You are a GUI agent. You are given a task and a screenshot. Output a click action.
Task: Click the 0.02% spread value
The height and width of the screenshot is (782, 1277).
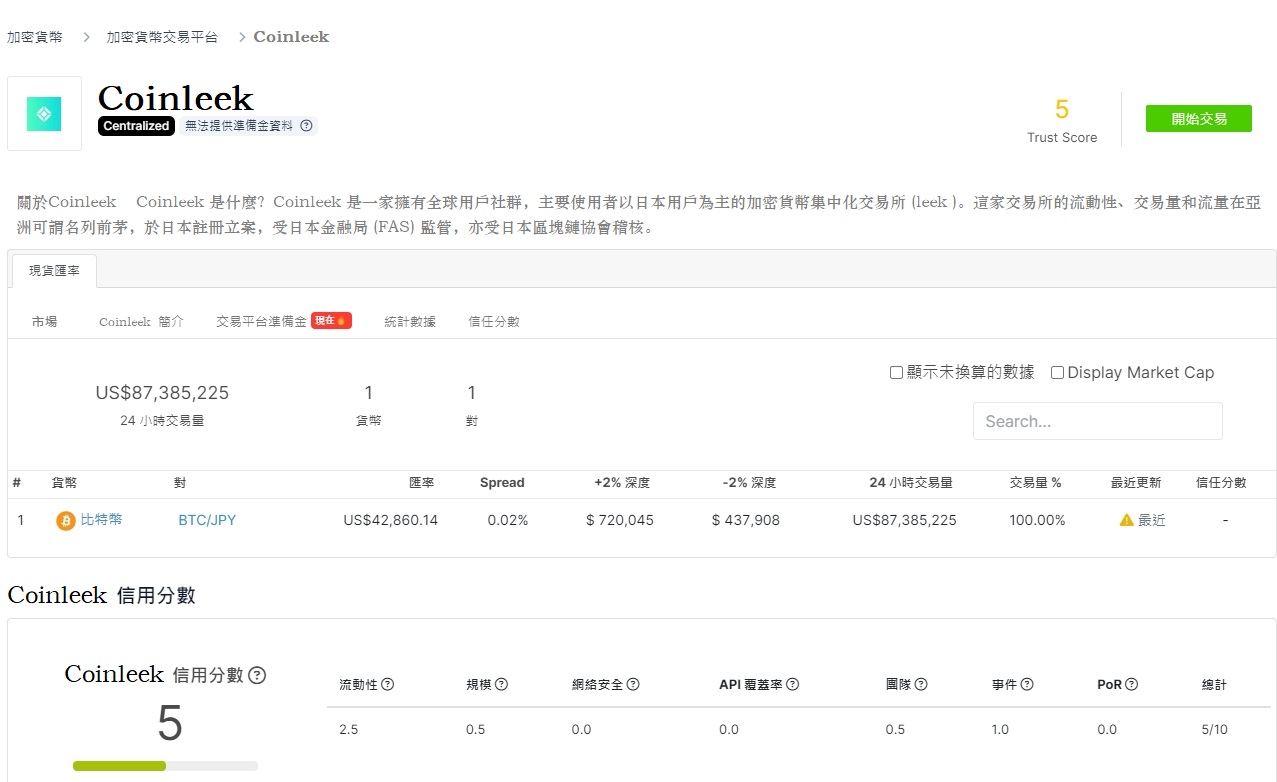[x=508, y=520]
